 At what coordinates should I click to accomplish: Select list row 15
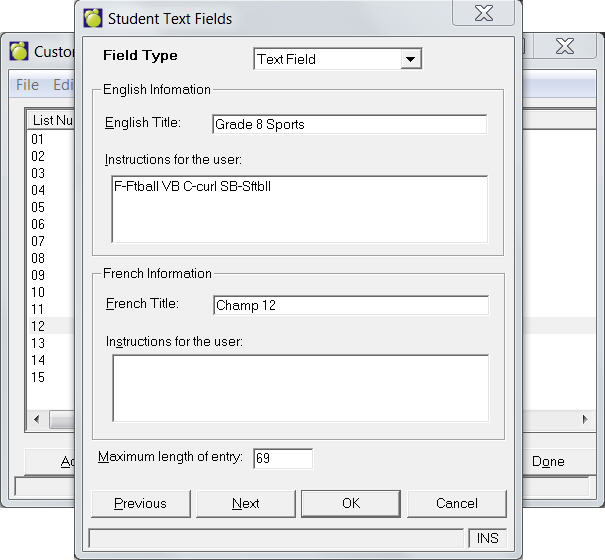[x=38, y=377]
